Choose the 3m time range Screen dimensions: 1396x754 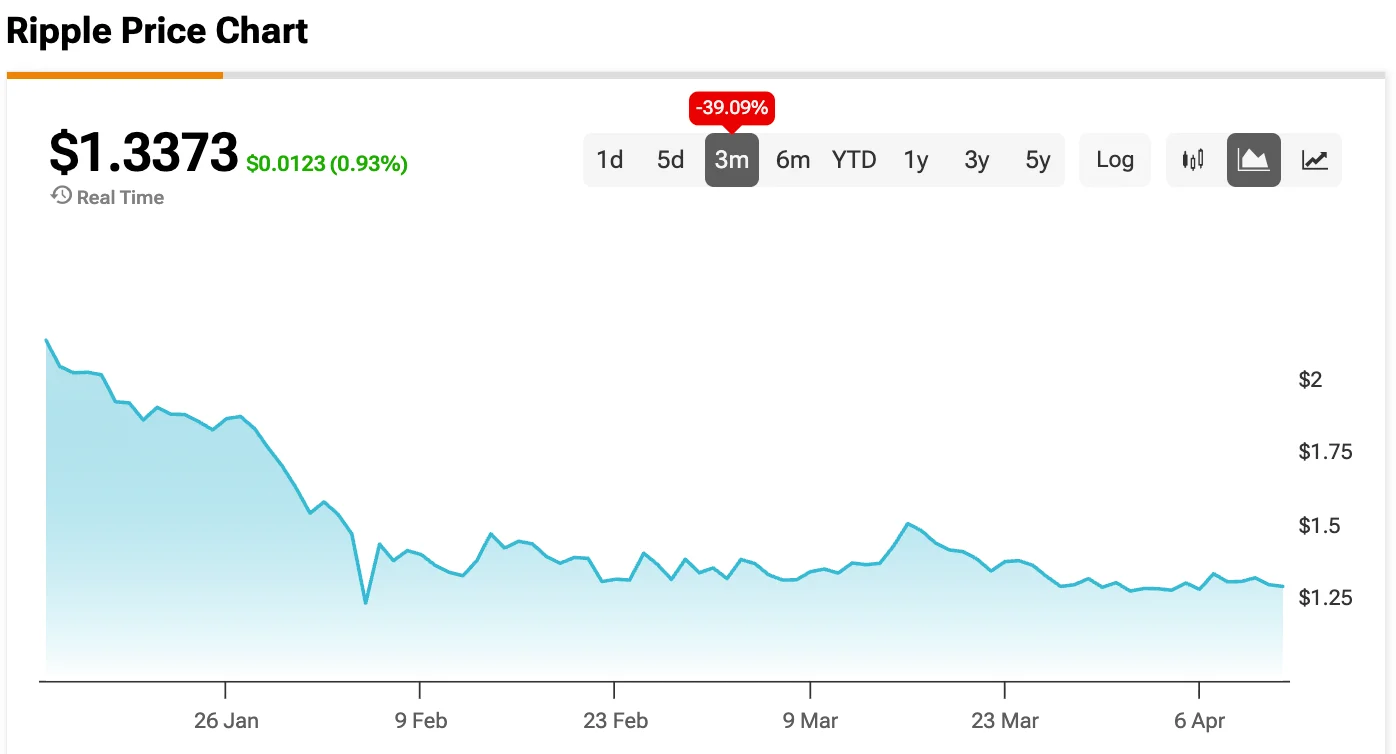tap(732, 160)
